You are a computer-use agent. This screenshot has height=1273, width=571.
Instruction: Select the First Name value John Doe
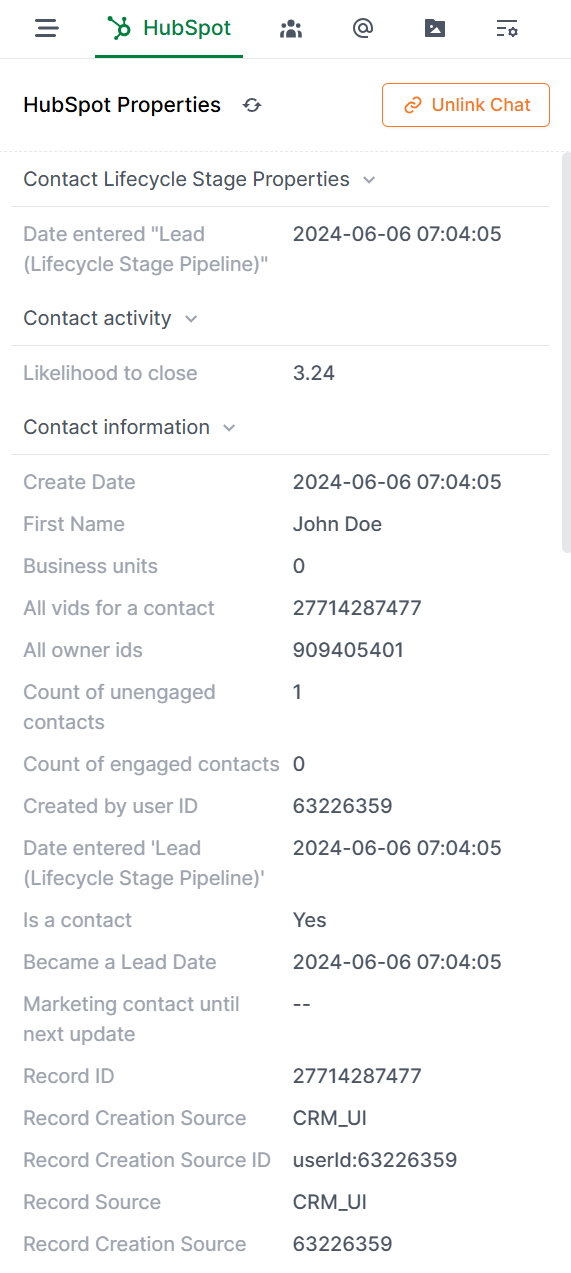click(x=337, y=524)
